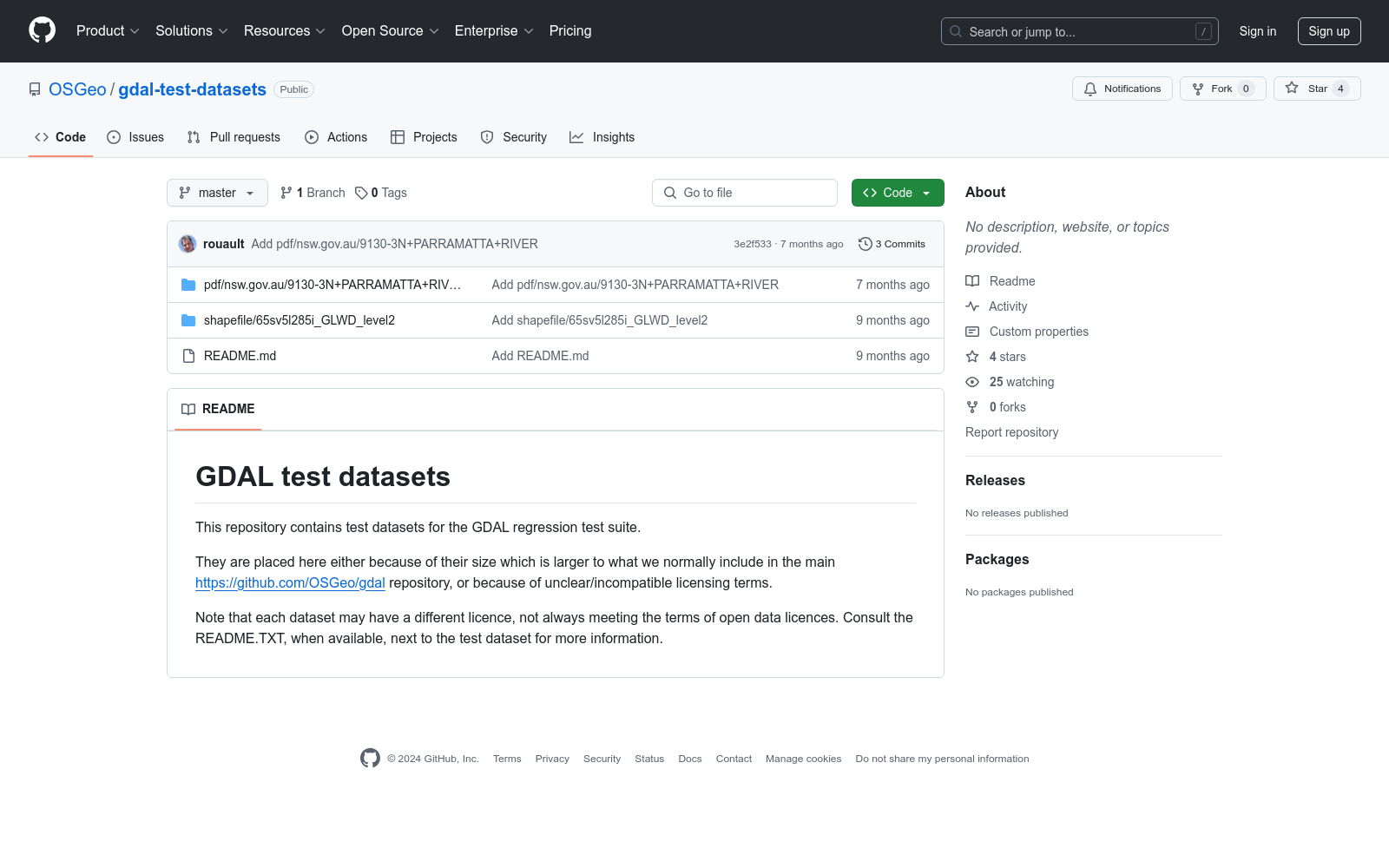
Task: Click the folder icon for pdf/nsw.gov.au row
Action: [x=188, y=285]
